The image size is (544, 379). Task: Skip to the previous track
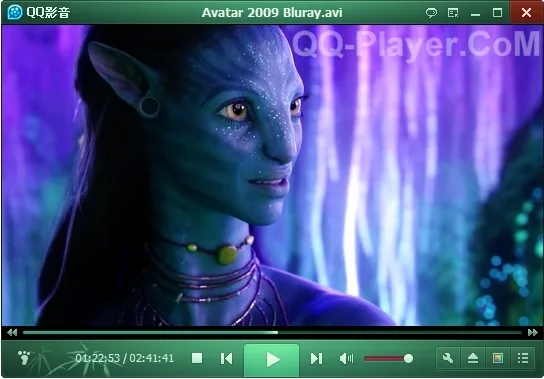pyautogui.click(x=227, y=359)
